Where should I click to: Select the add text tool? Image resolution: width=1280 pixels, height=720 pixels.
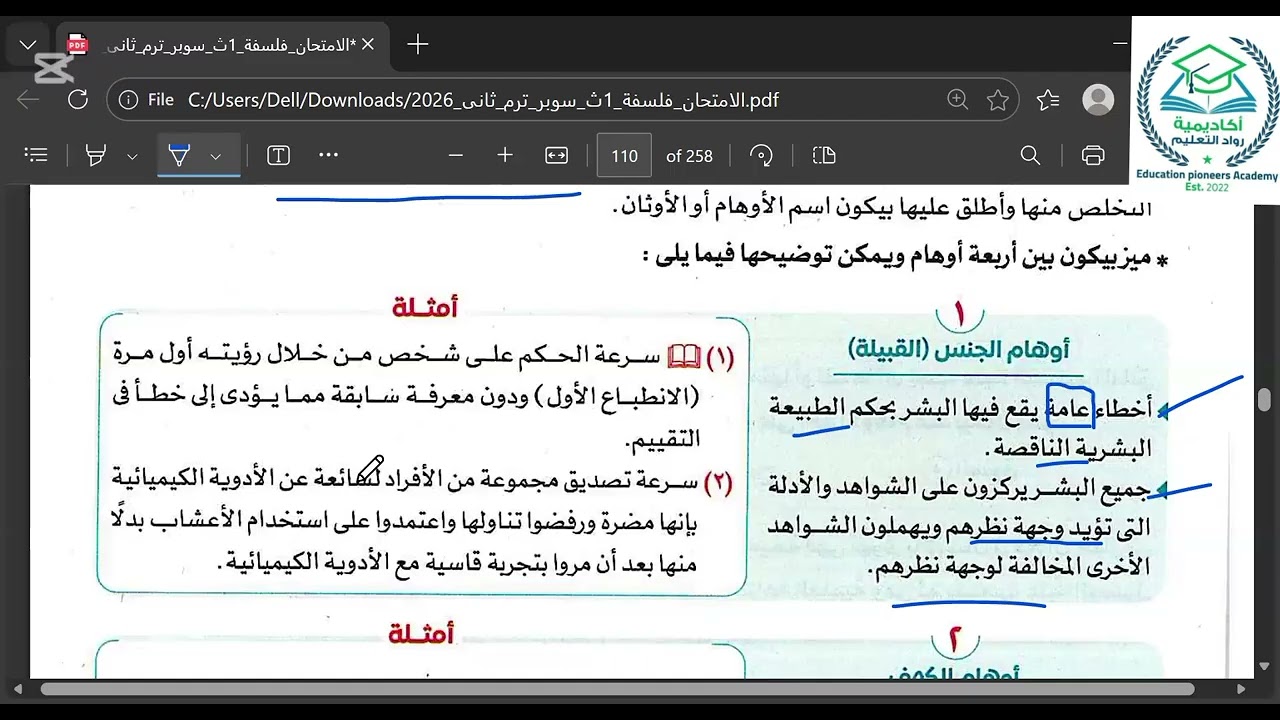pyautogui.click(x=278, y=155)
